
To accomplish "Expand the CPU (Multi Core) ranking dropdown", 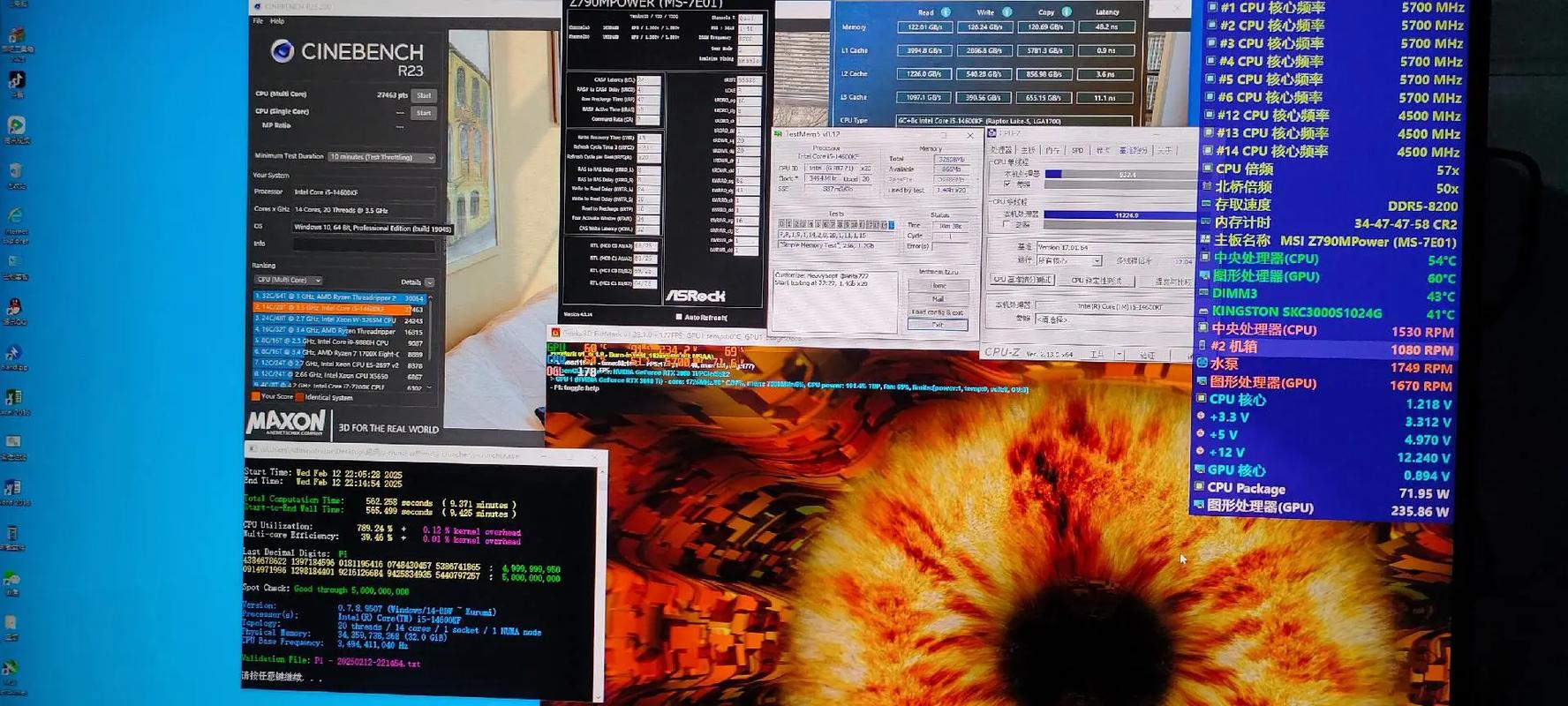I will pyautogui.click(x=288, y=281).
